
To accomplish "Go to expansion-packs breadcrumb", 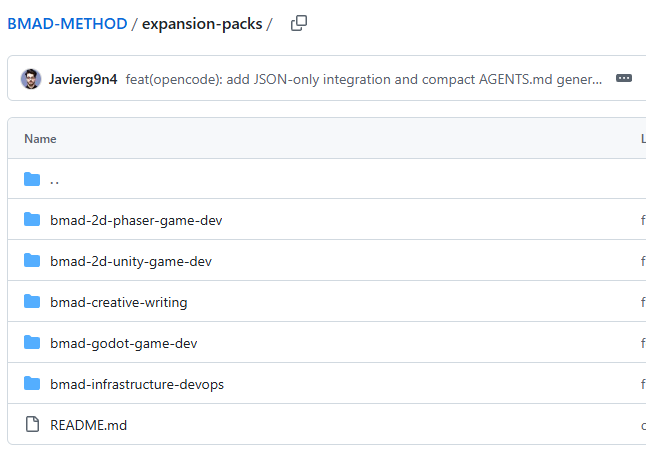I will click(x=201, y=23).
